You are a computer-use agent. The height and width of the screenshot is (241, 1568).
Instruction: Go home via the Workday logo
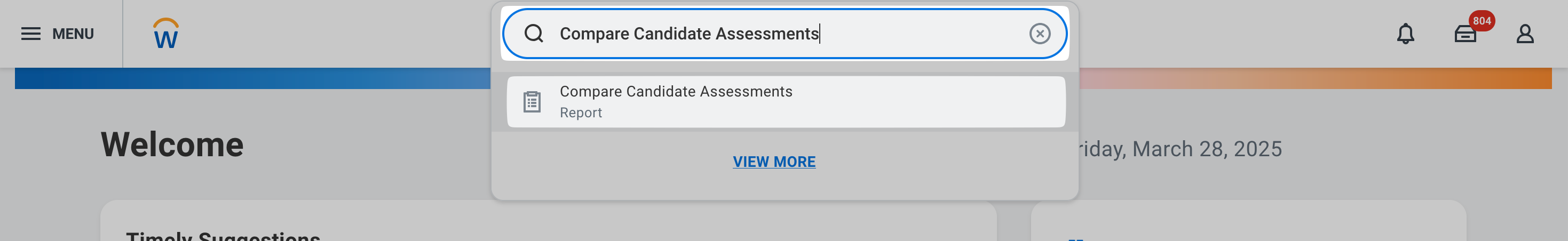click(x=165, y=34)
